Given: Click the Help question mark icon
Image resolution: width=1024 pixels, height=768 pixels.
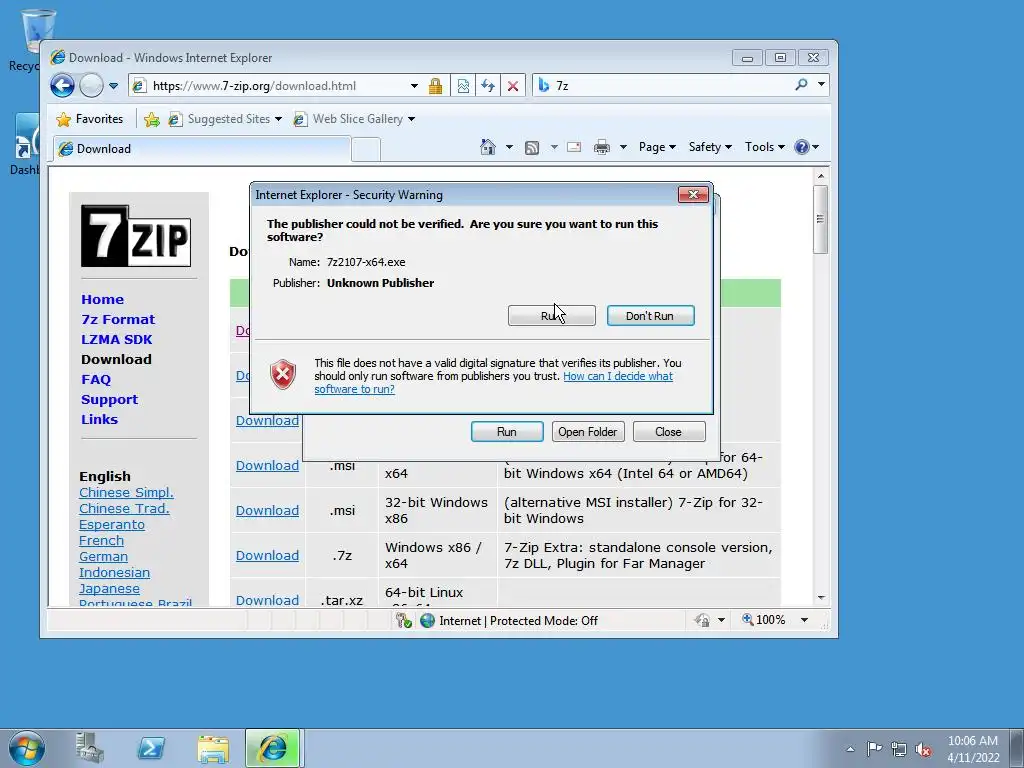Looking at the screenshot, I should pos(802,147).
